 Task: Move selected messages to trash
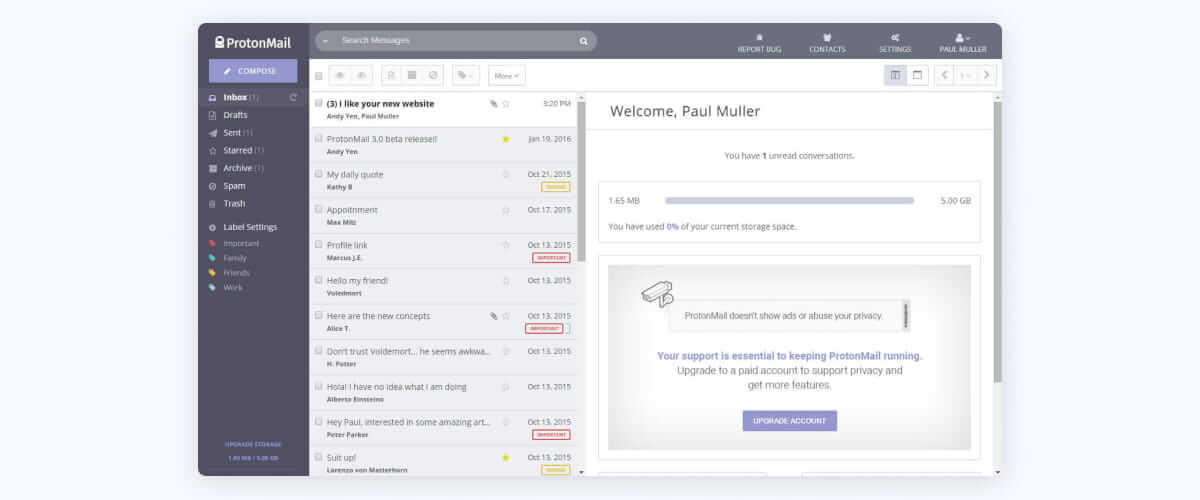click(x=391, y=75)
